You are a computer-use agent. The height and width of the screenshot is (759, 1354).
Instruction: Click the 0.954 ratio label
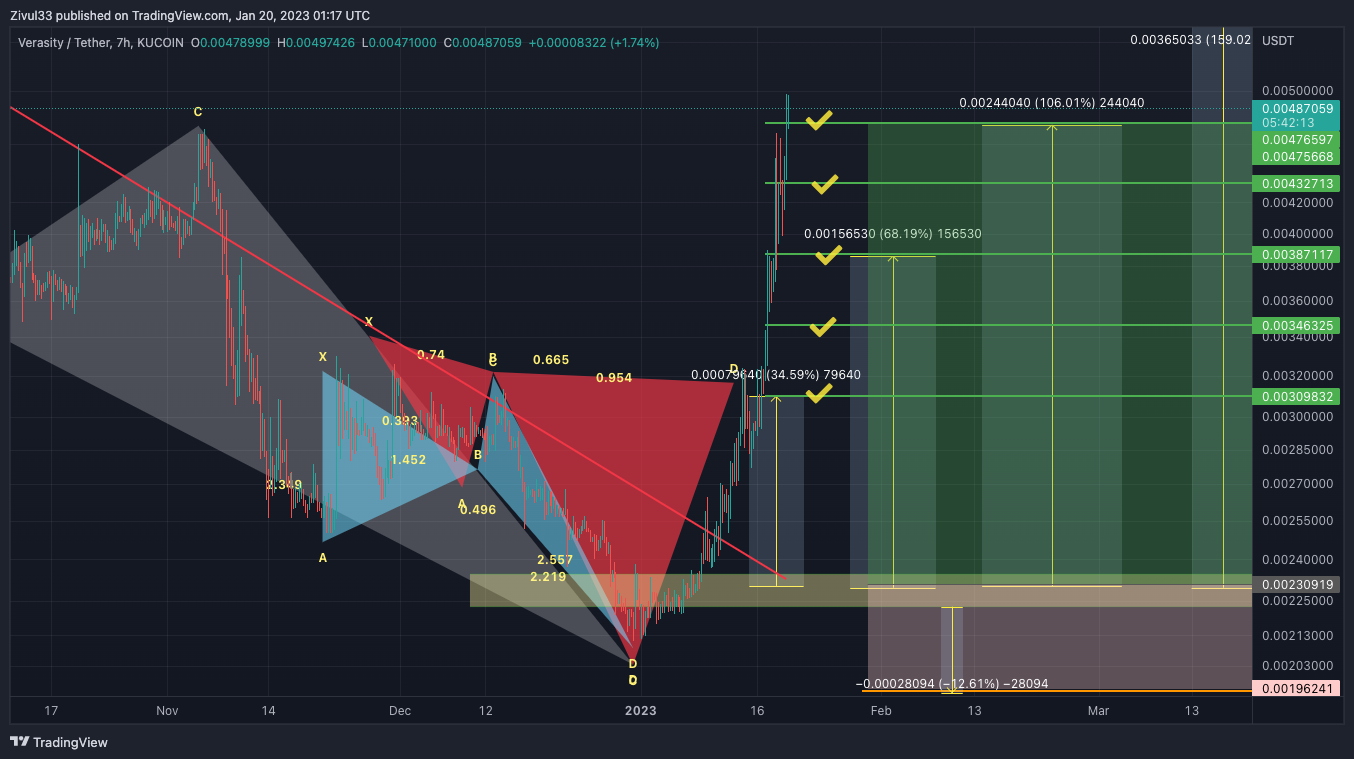tap(614, 378)
